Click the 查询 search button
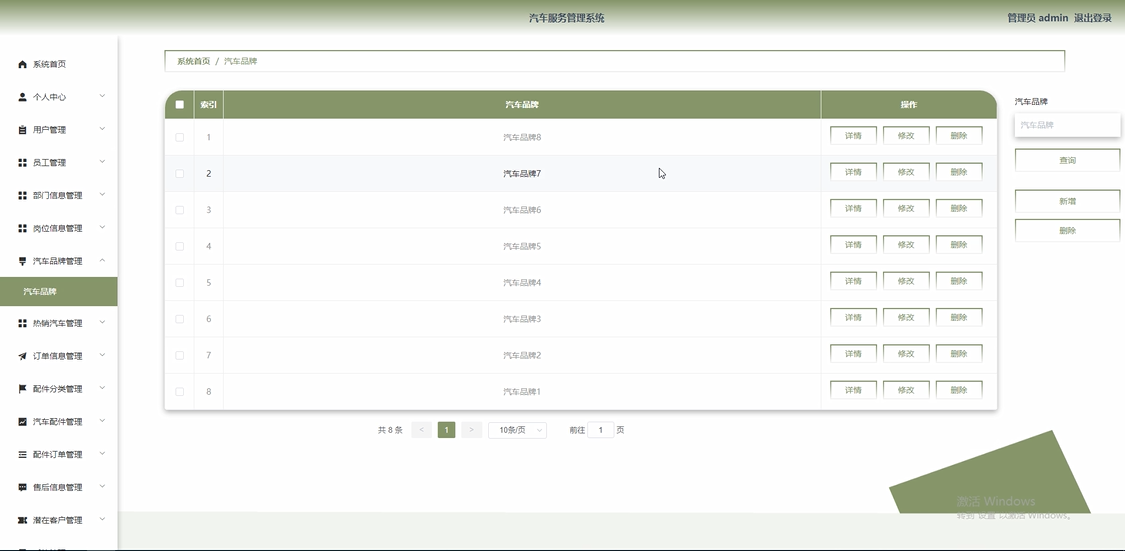1125x551 pixels. (1068, 160)
